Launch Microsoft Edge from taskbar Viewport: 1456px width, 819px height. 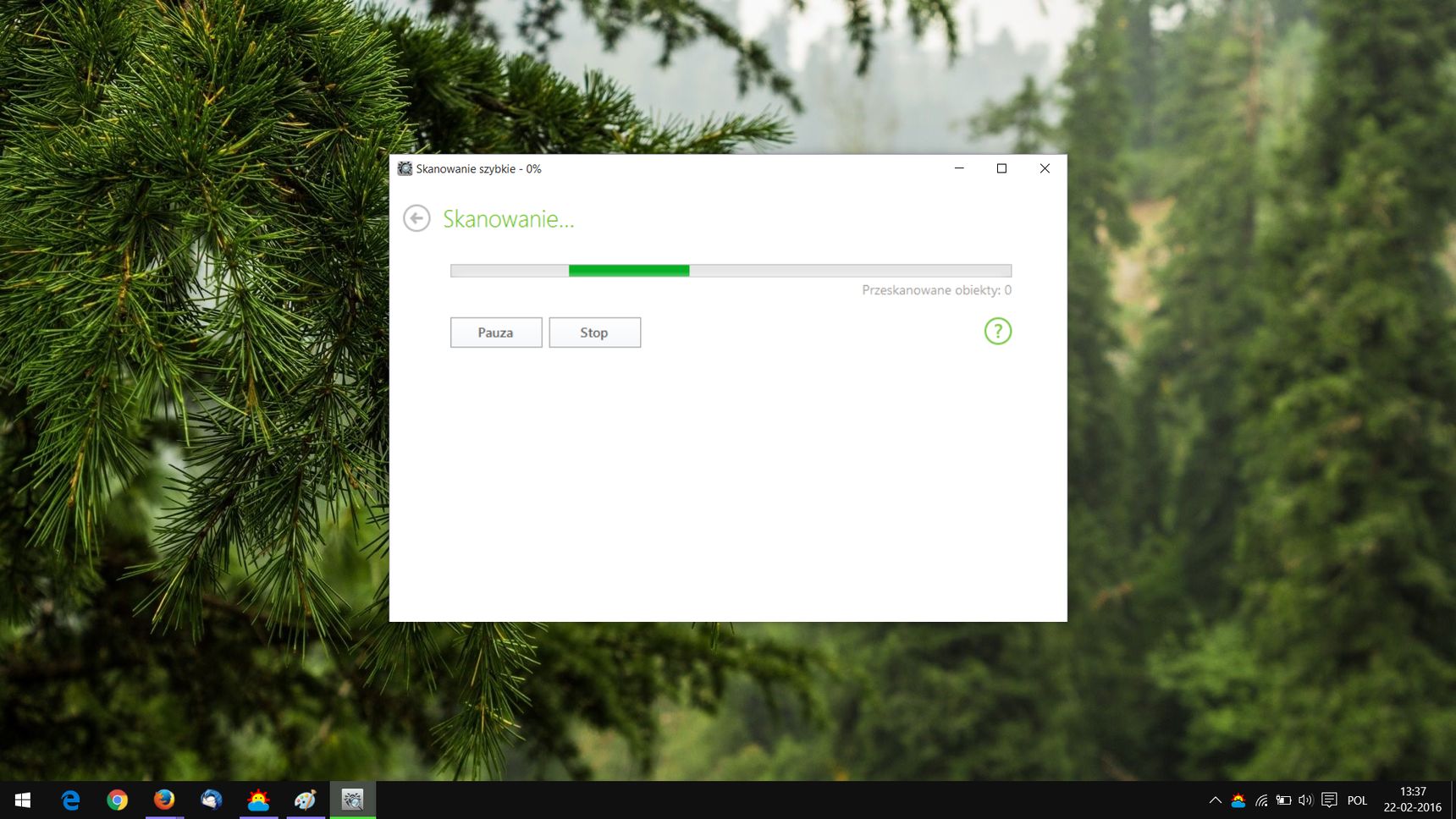pyautogui.click(x=70, y=800)
